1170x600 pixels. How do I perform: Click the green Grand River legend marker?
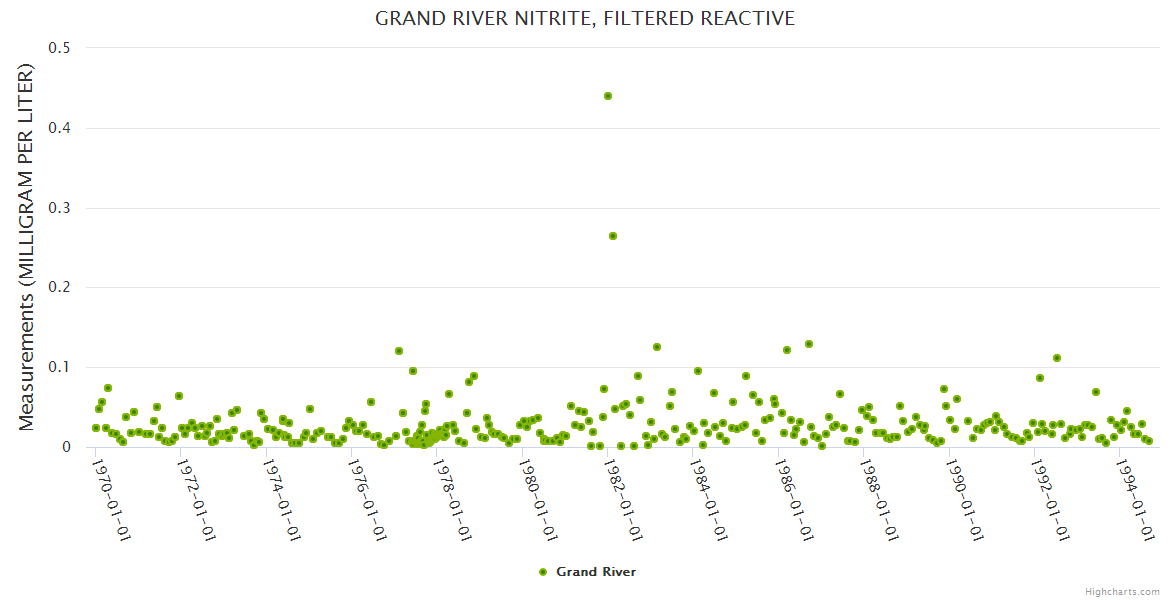(543, 572)
